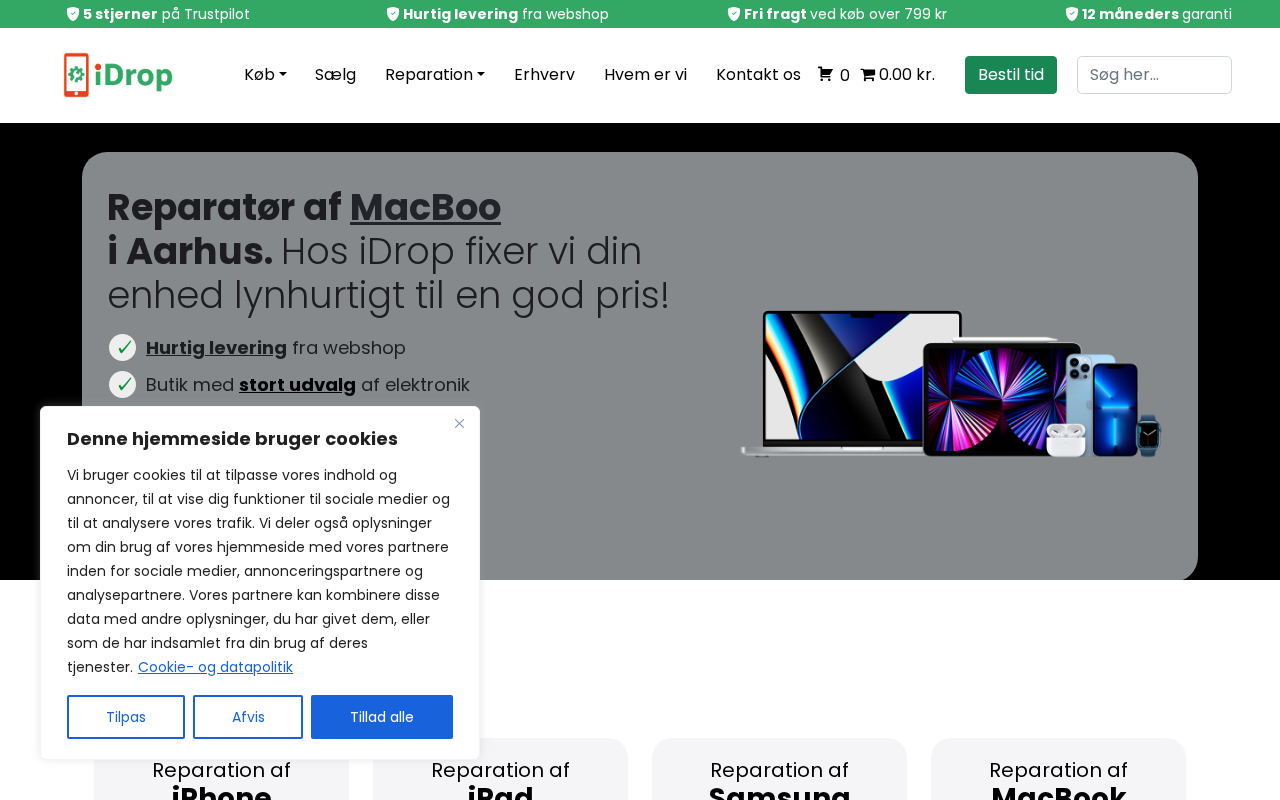Expand the Reparation dropdown menu

(x=435, y=75)
